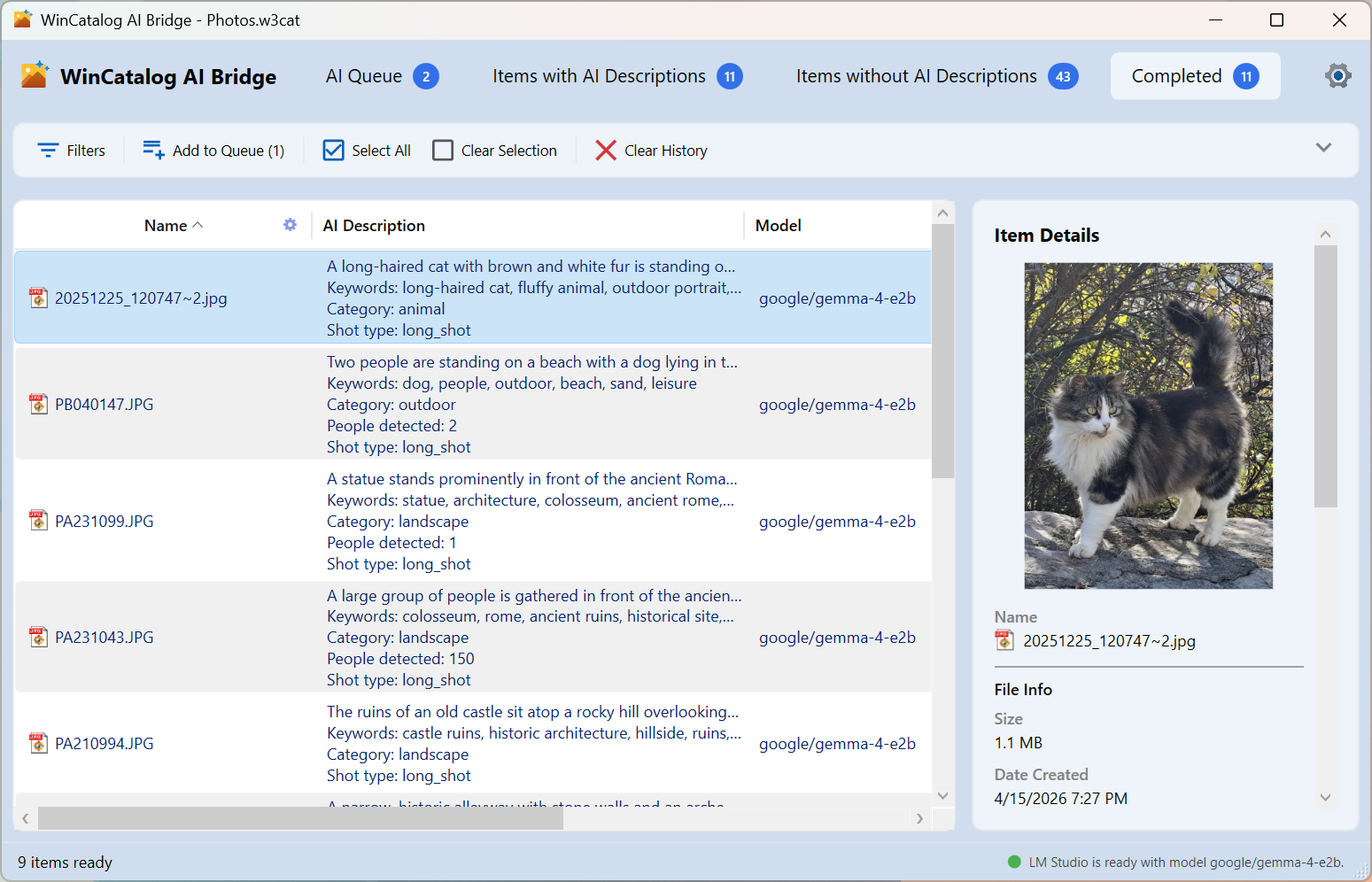Click the cat photo preview thumbnail
This screenshot has width=1372, height=882.
coord(1148,426)
